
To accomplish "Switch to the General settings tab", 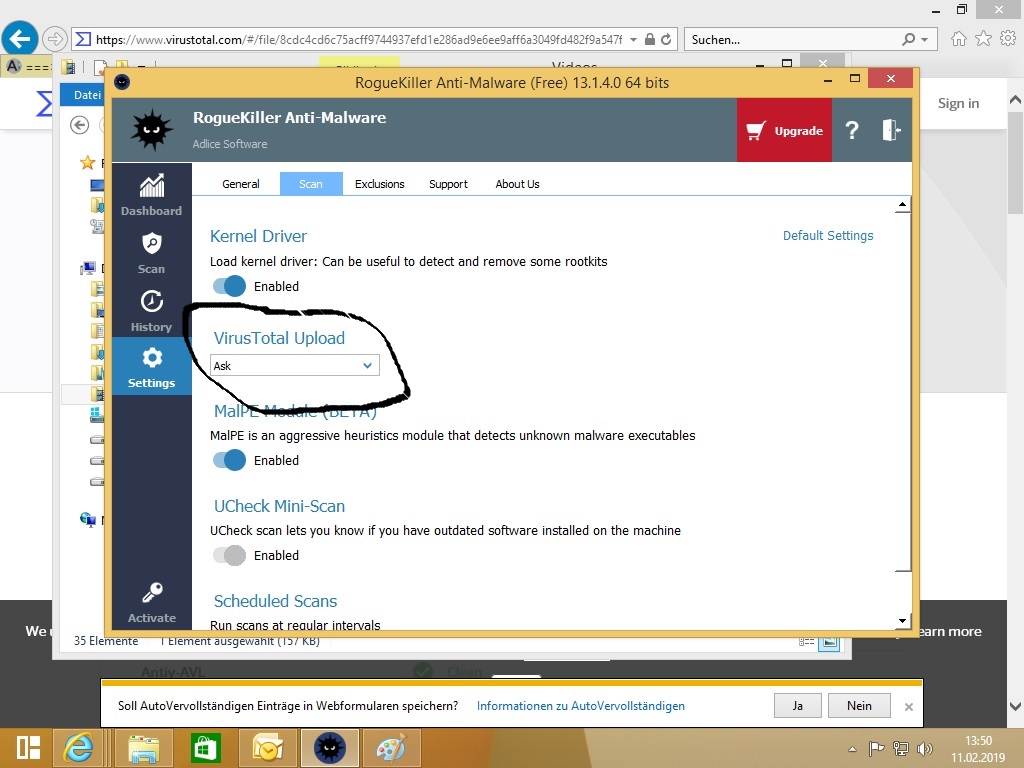I will (240, 184).
